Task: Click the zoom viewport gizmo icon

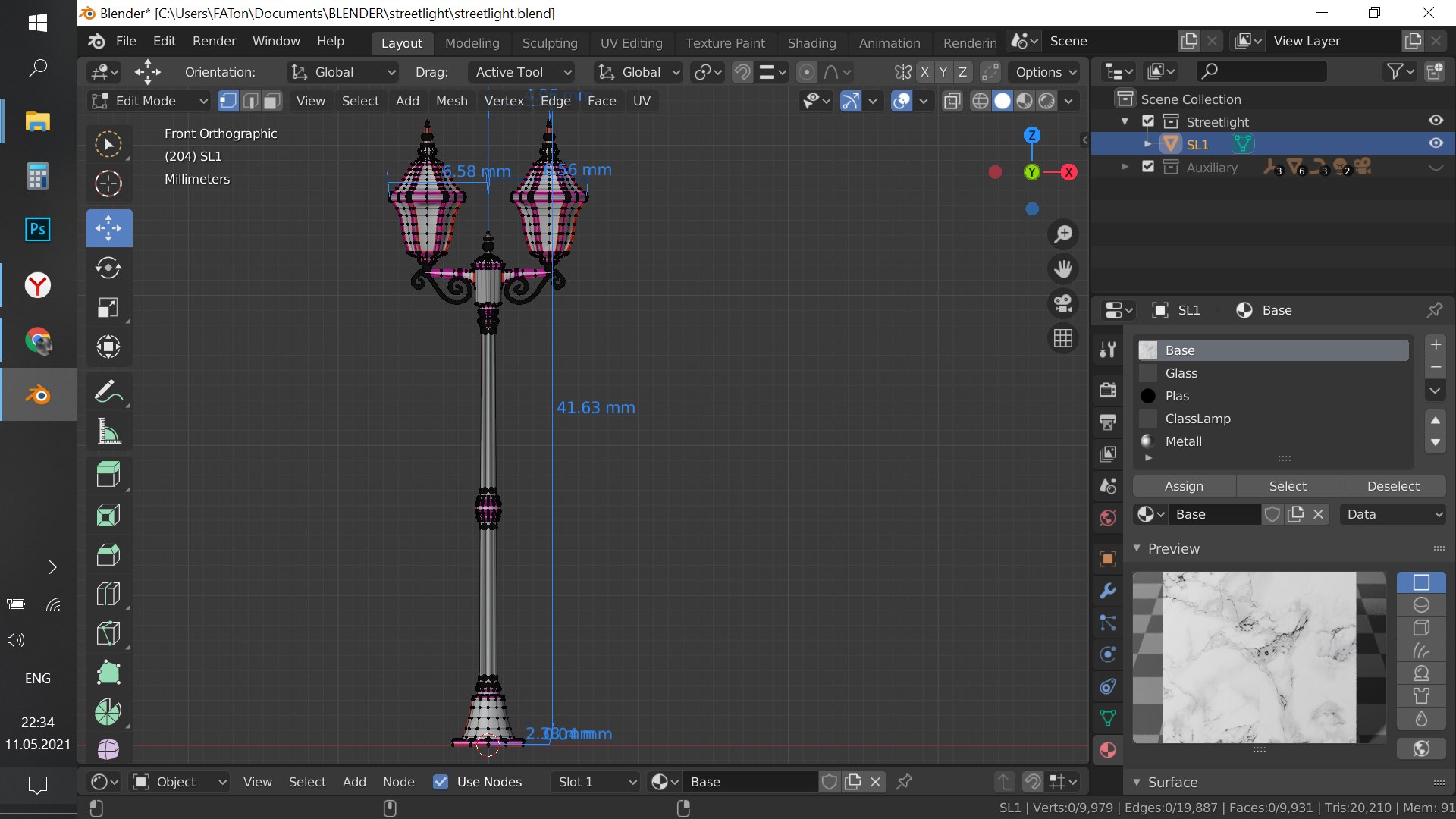Action: tap(1063, 234)
